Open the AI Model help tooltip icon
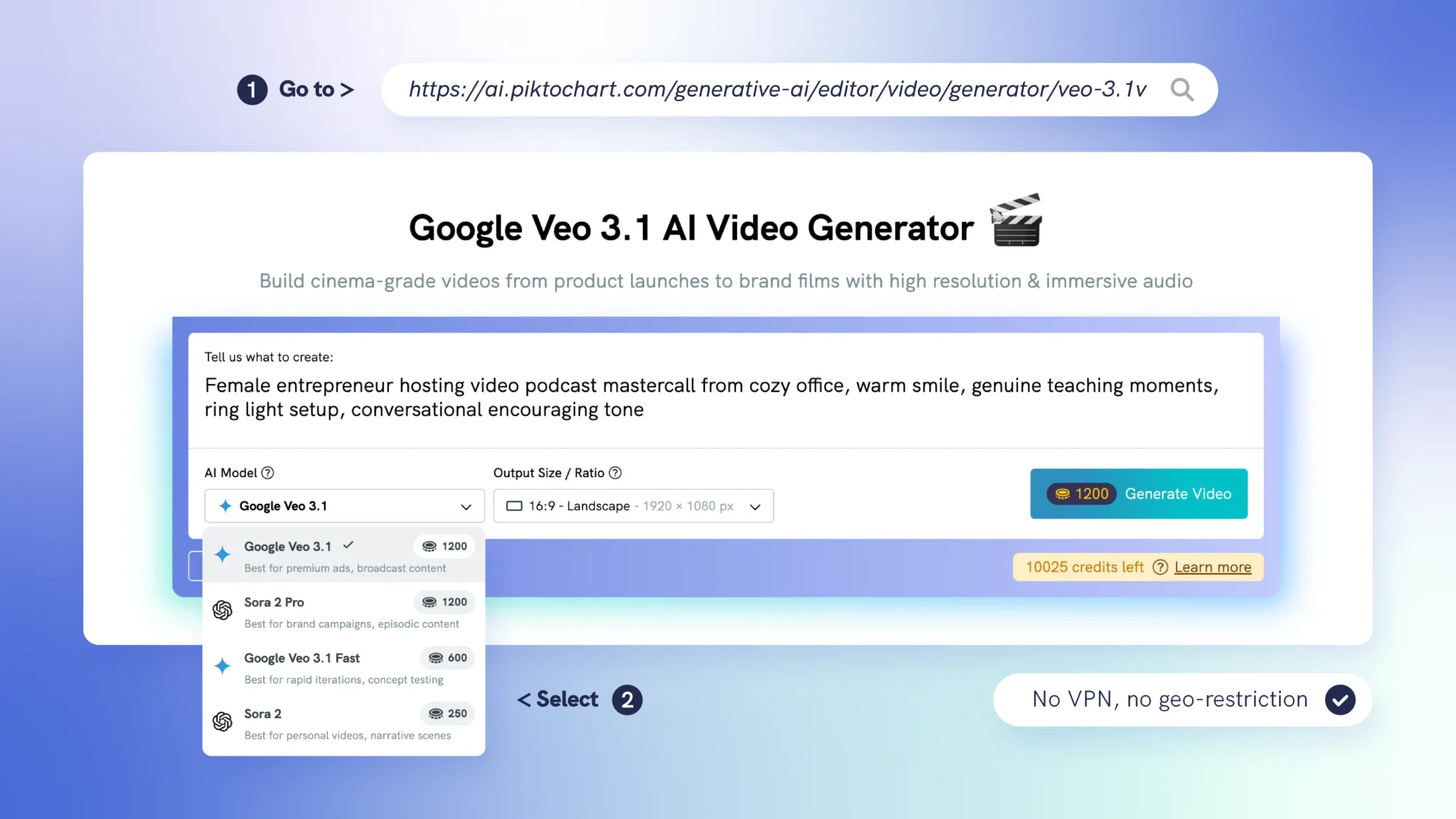The image size is (1456, 819). tap(268, 472)
